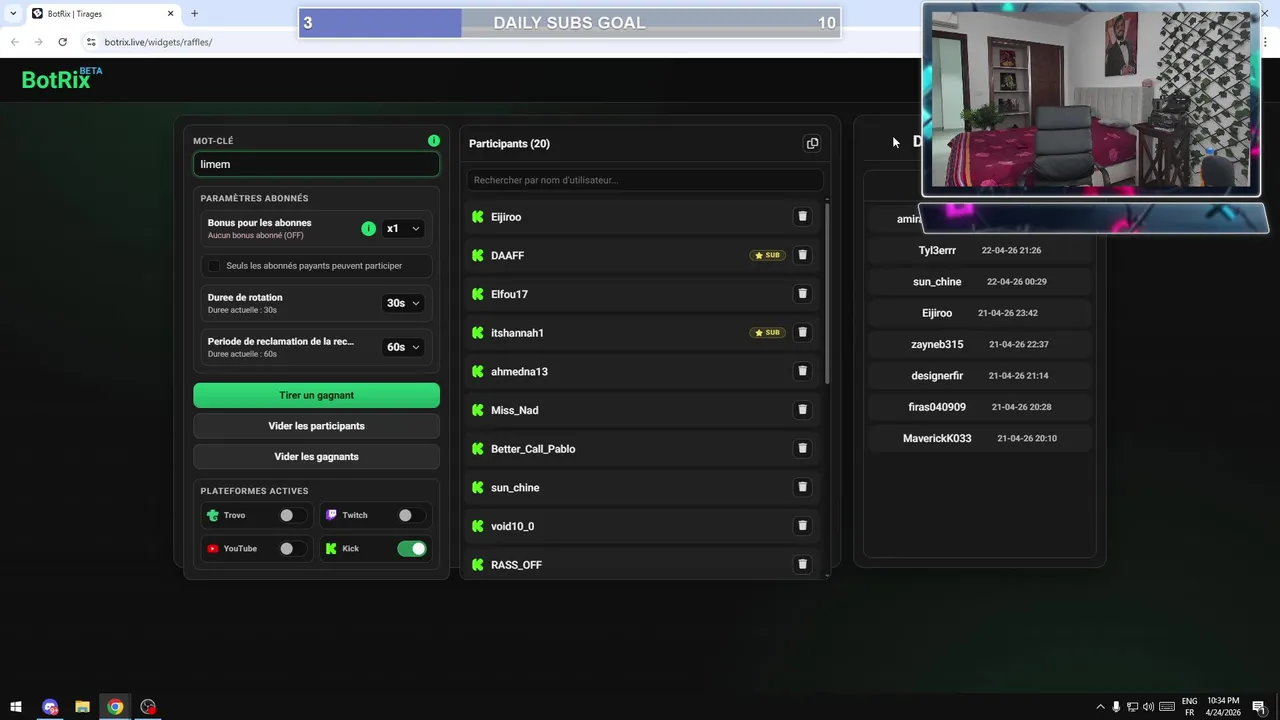The width and height of the screenshot is (1280, 720).
Task: Click the 'Participants (20)' heading
Action: pyautogui.click(x=509, y=144)
